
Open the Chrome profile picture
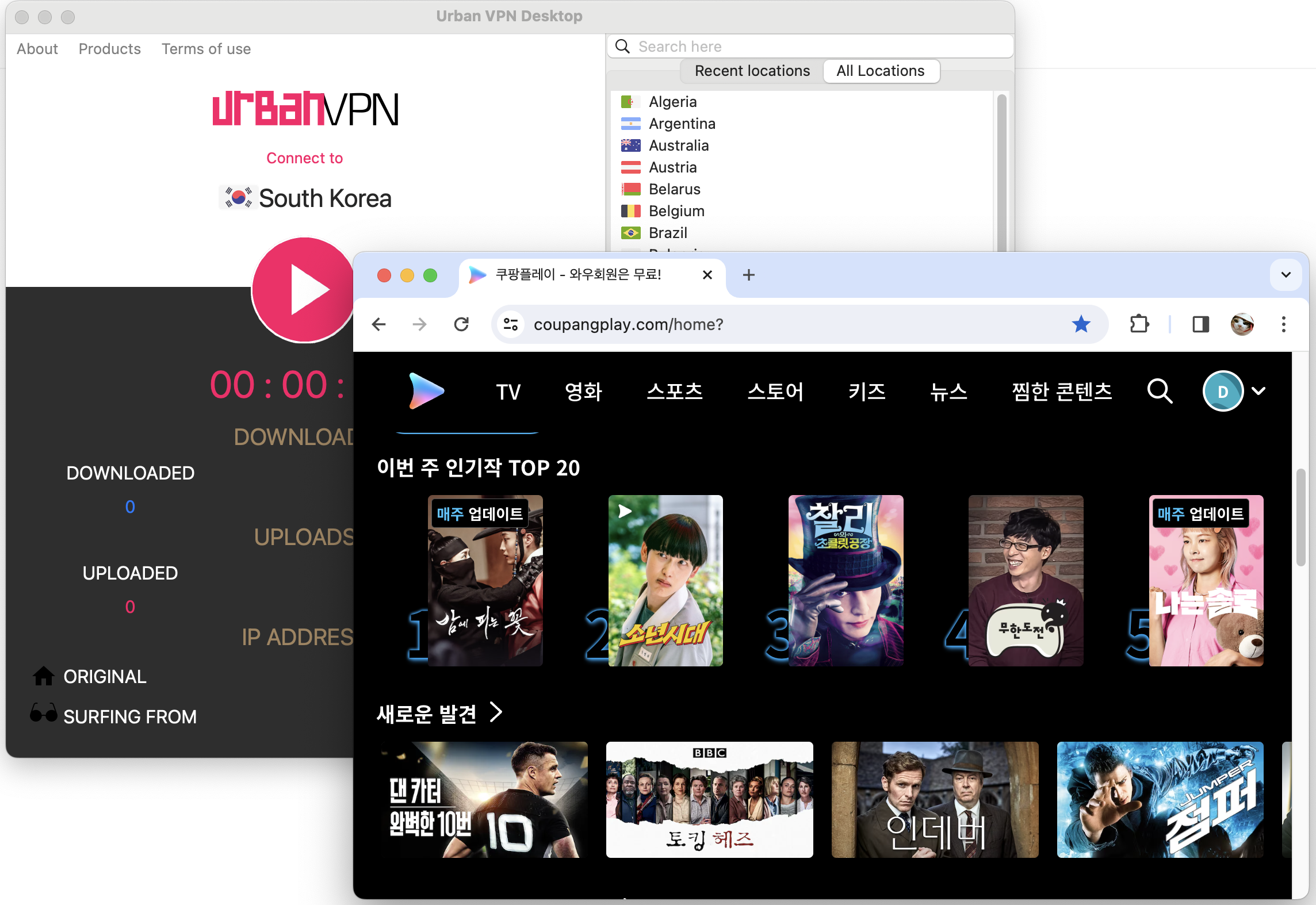coord(1242,324)
